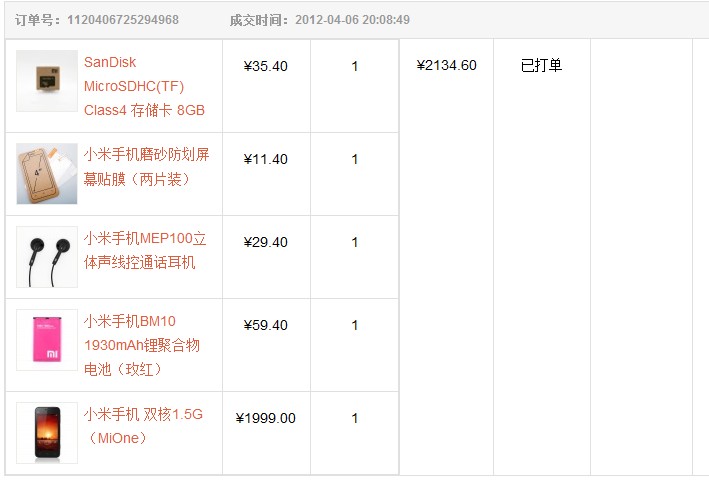Click the black earphones product image
Image resolution: width=709 pixels, height=487 pixels.
pyautogui.click(x=46, y=257)
